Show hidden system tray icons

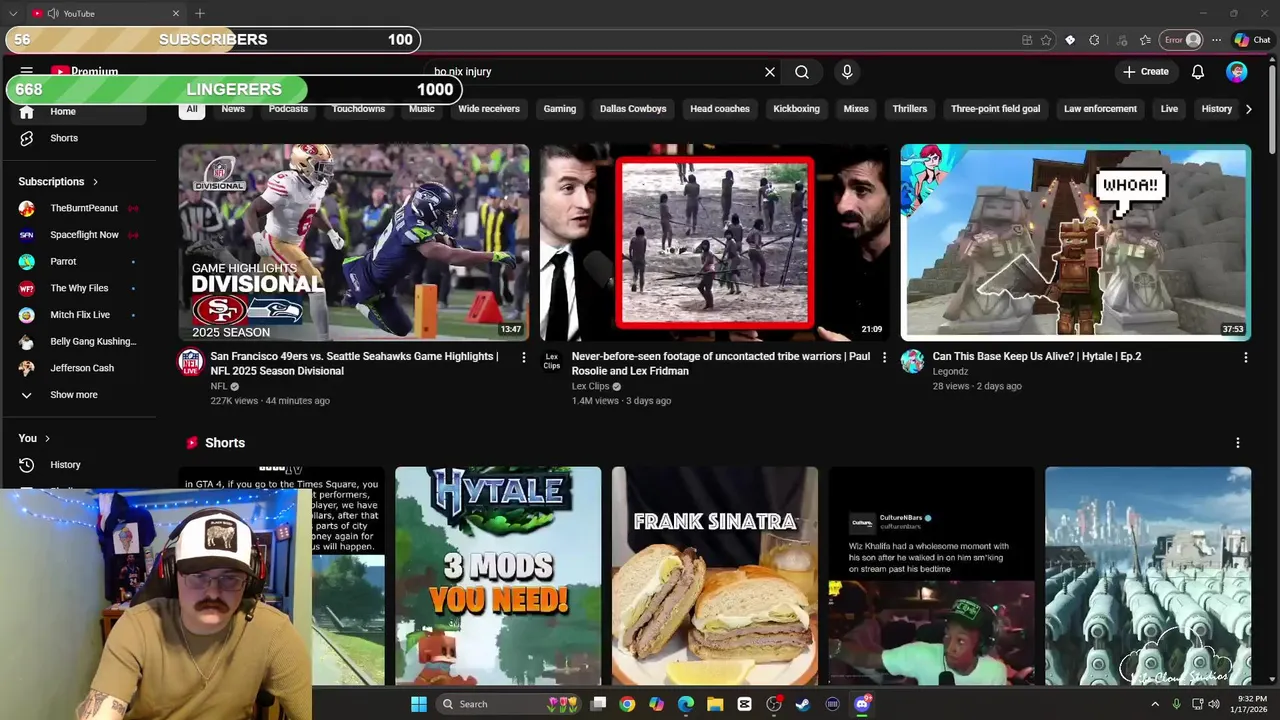(x=1155, y=704)
